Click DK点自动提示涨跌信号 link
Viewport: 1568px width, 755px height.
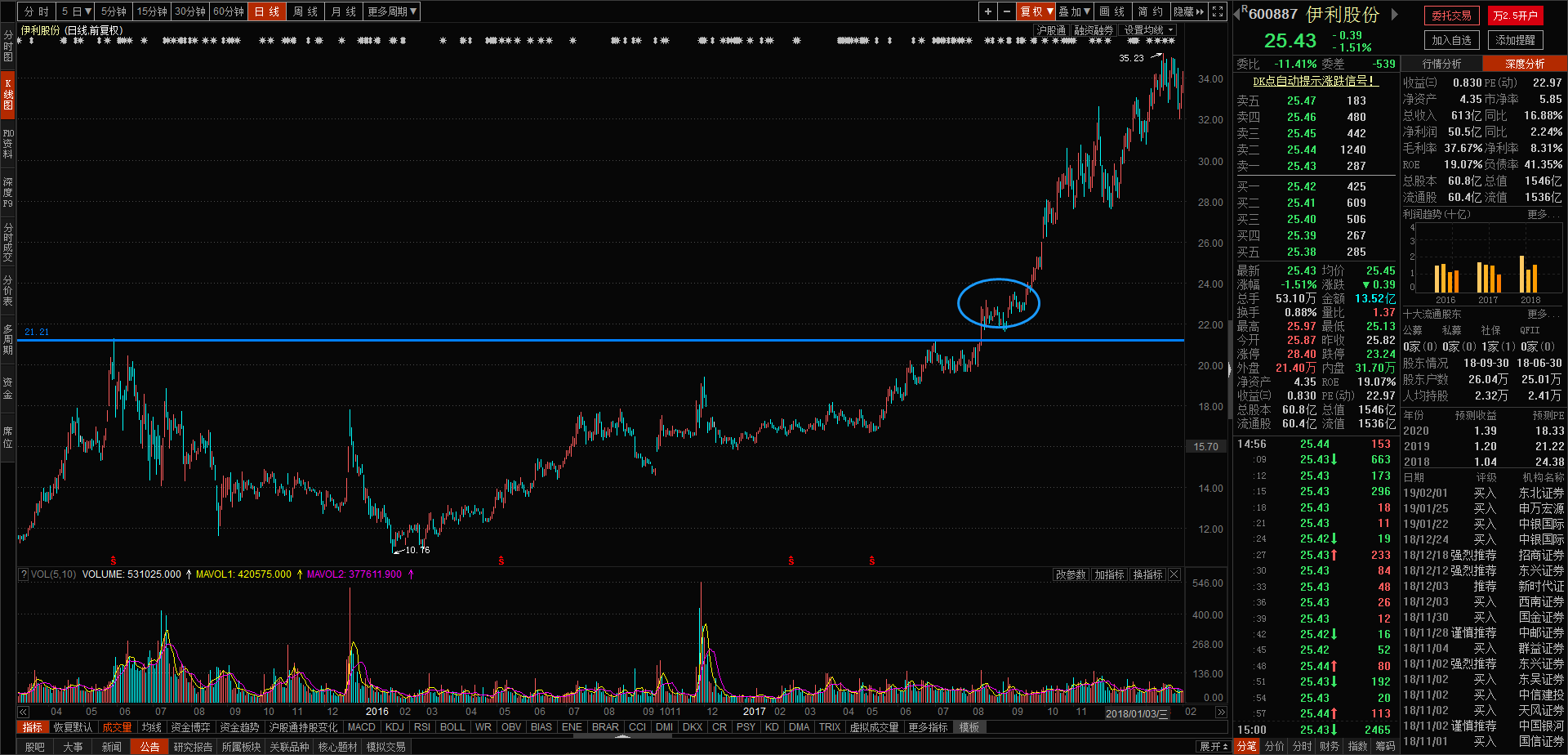coord(1315,81)
